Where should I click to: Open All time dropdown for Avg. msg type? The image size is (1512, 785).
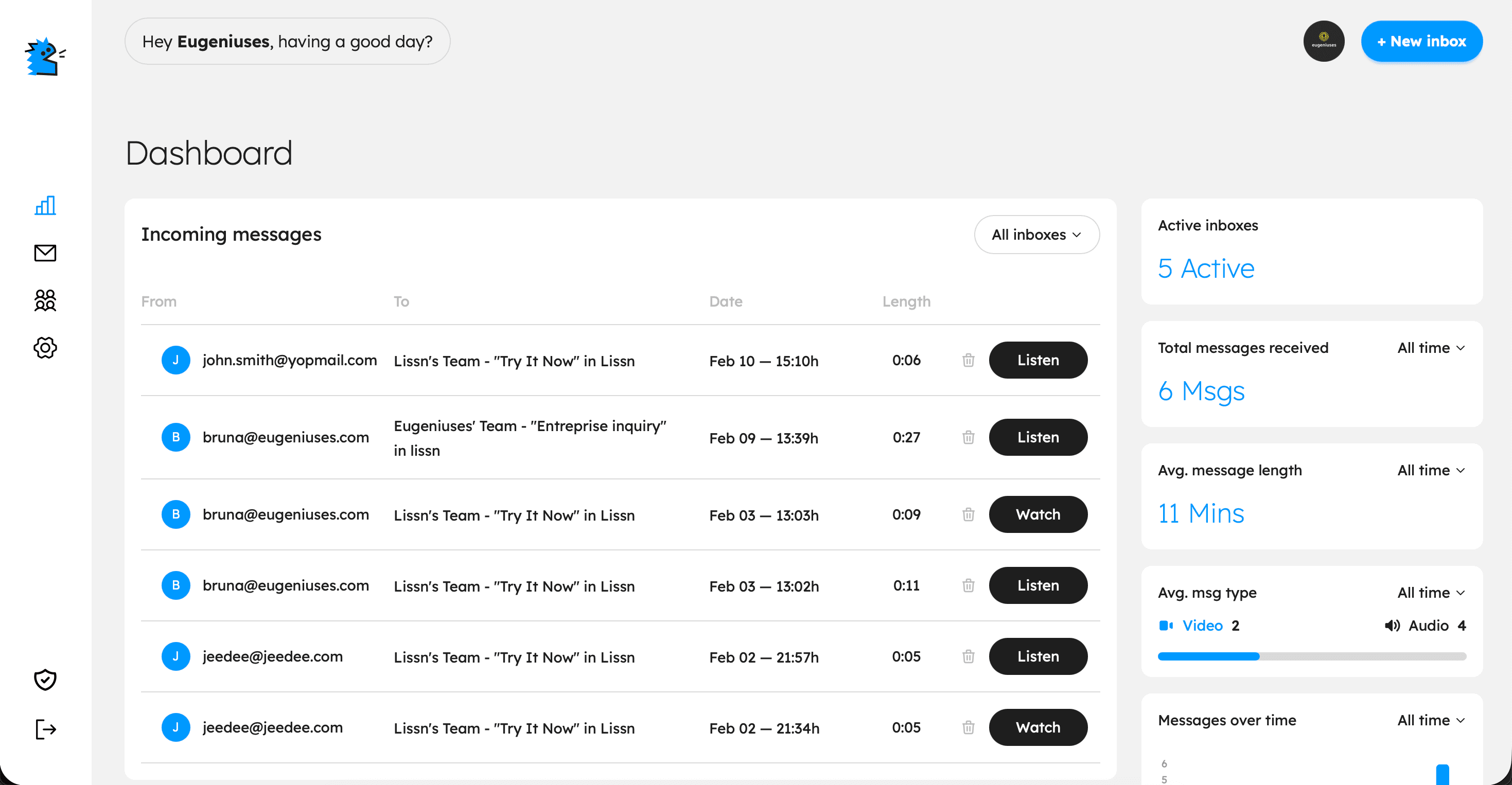(1431, 593)
